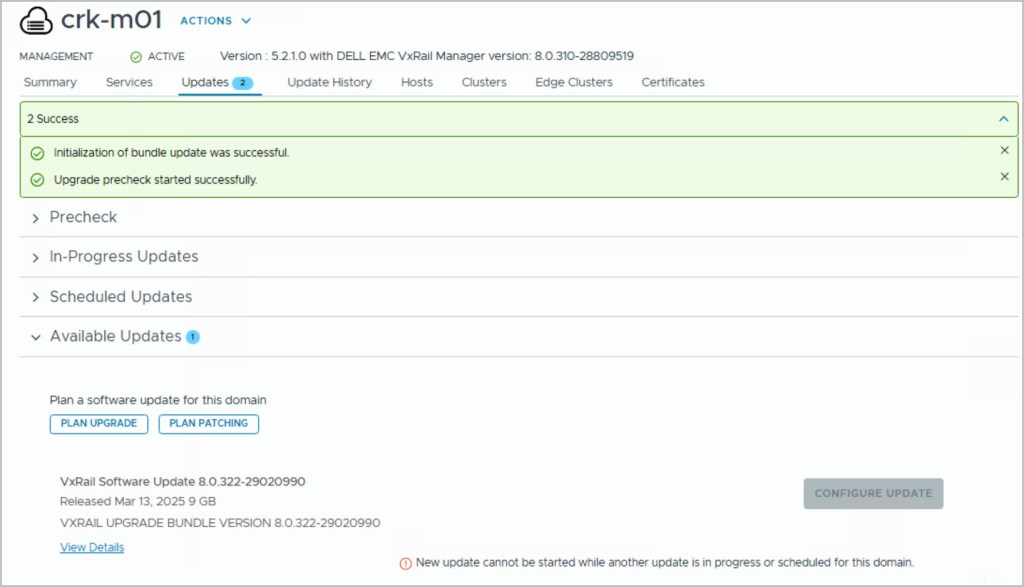Open the Update History tab
The height and width of the screenshot is (587, 1024).
point(329,82)
